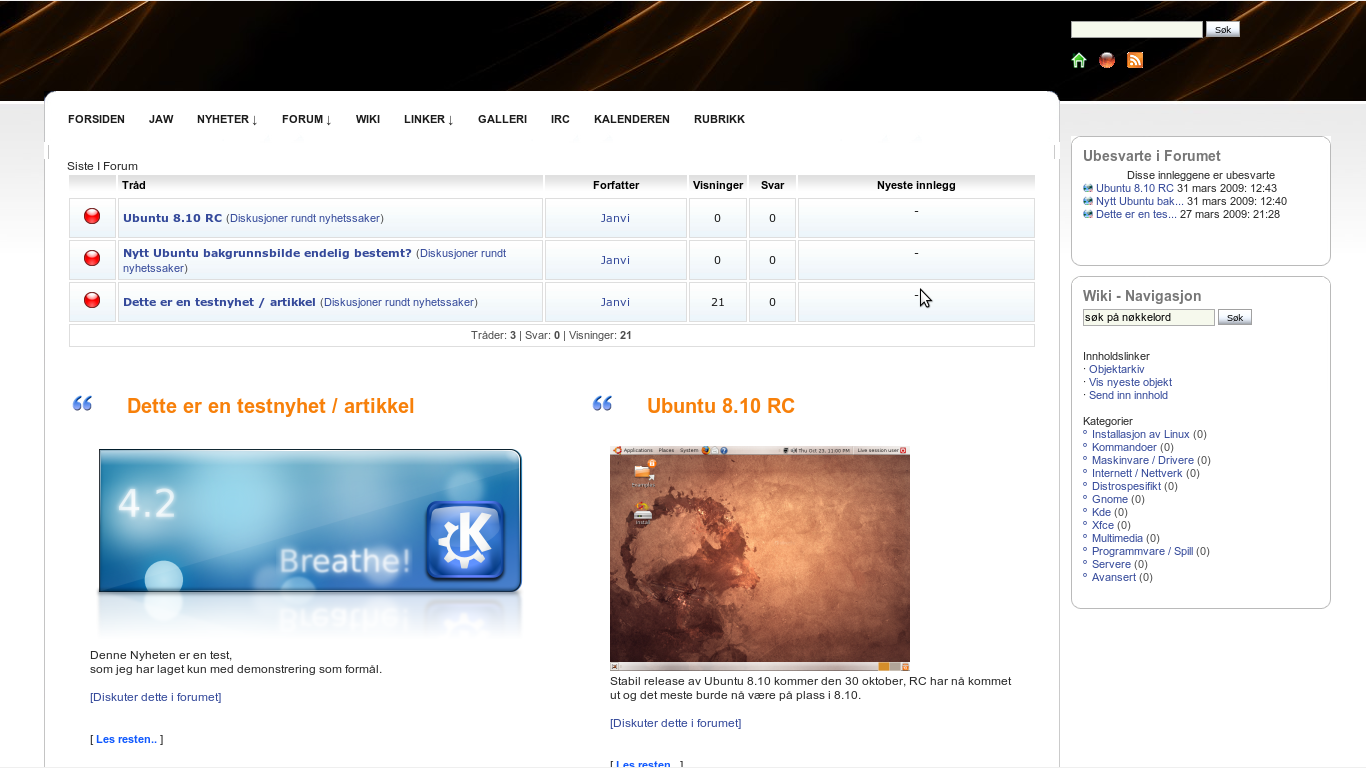
Task: Click the quote icon beside the Ubuntu 8.10 RC heading
Action: (x=603, y=404)
